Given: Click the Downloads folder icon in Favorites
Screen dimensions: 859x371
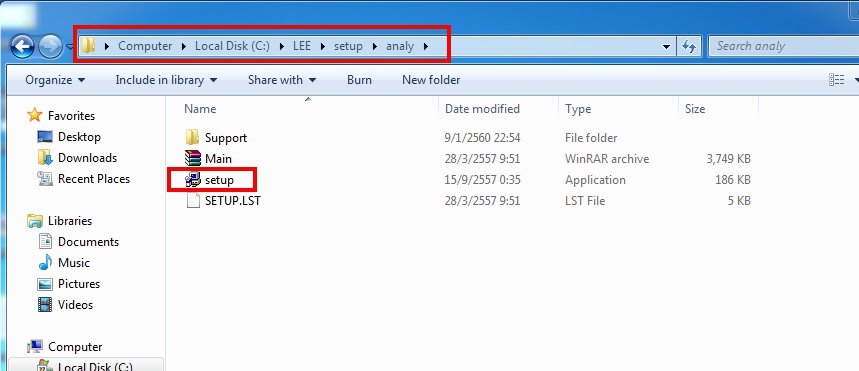Looking at the screenshot, I should tap(45, 158).
